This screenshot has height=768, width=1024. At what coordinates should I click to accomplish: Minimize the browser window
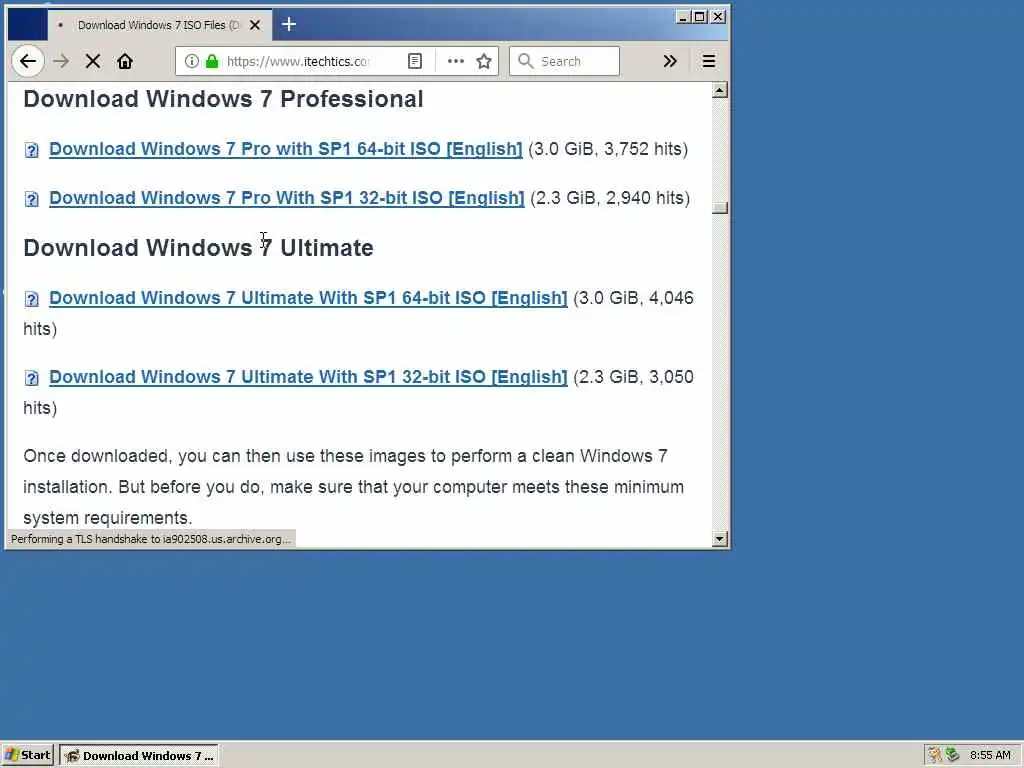tap(682, 16)
